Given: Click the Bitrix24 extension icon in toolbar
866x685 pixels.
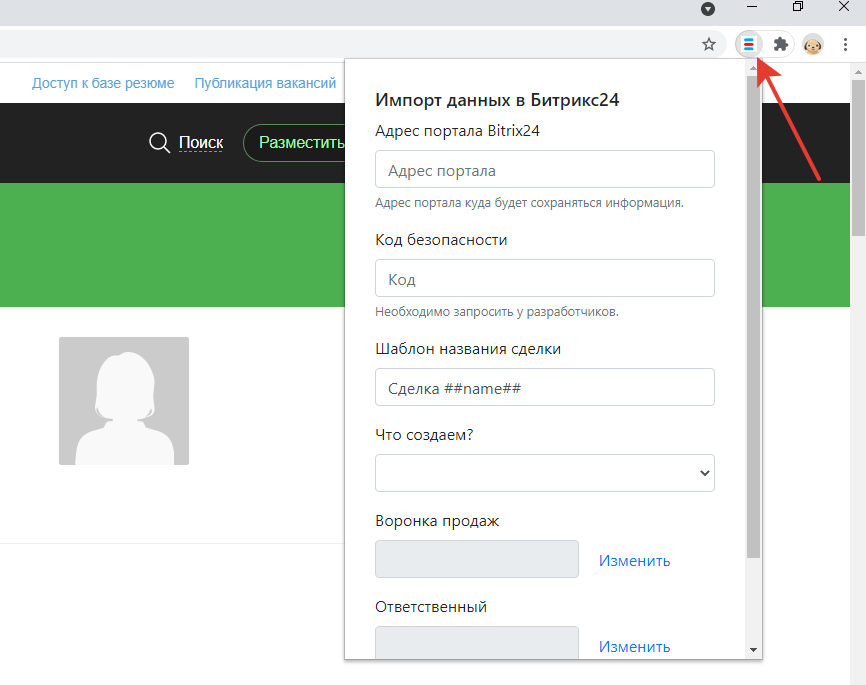Looking at the screenshot, I should (x=748, y=44).
